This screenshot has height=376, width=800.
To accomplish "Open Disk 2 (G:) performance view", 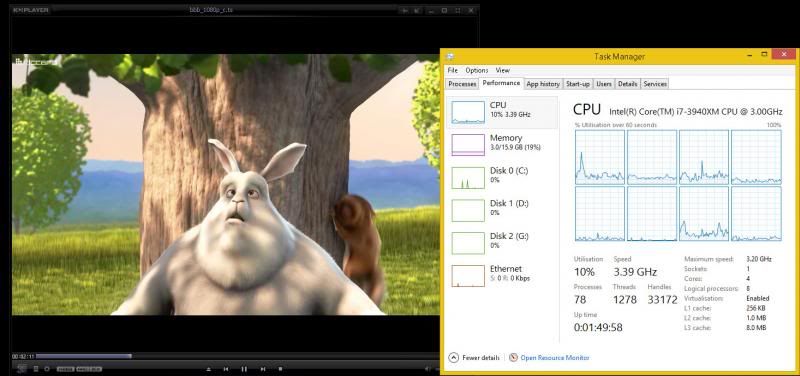I will pyautogui.click(x=502, y=242).
